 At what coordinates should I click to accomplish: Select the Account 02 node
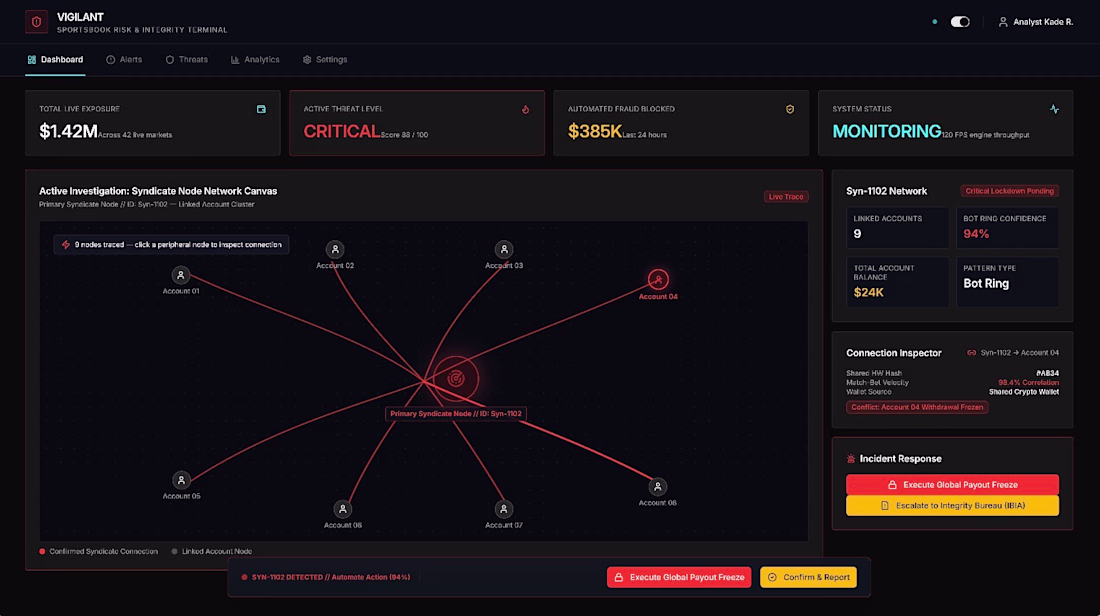pyautogui.click(x=335, y=249)
